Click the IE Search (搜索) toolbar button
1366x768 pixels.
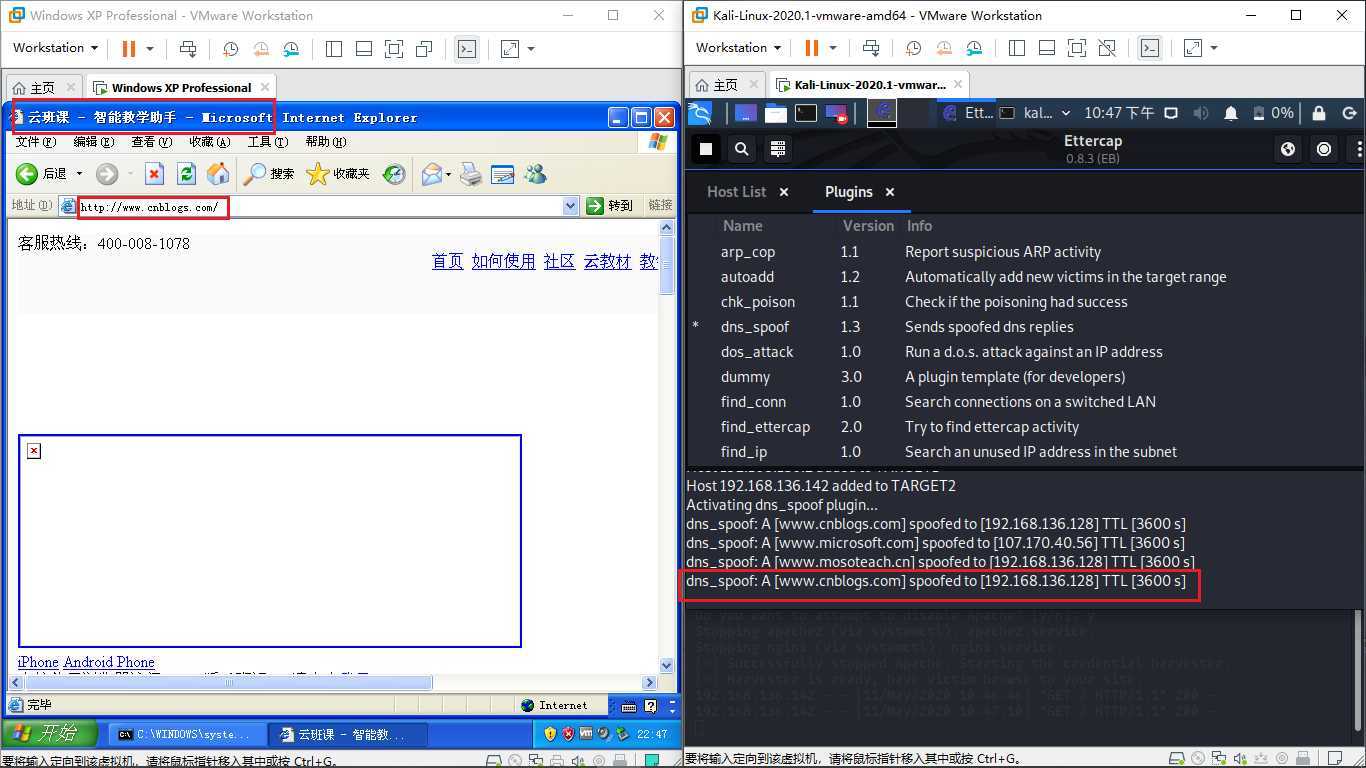(269, 174)
